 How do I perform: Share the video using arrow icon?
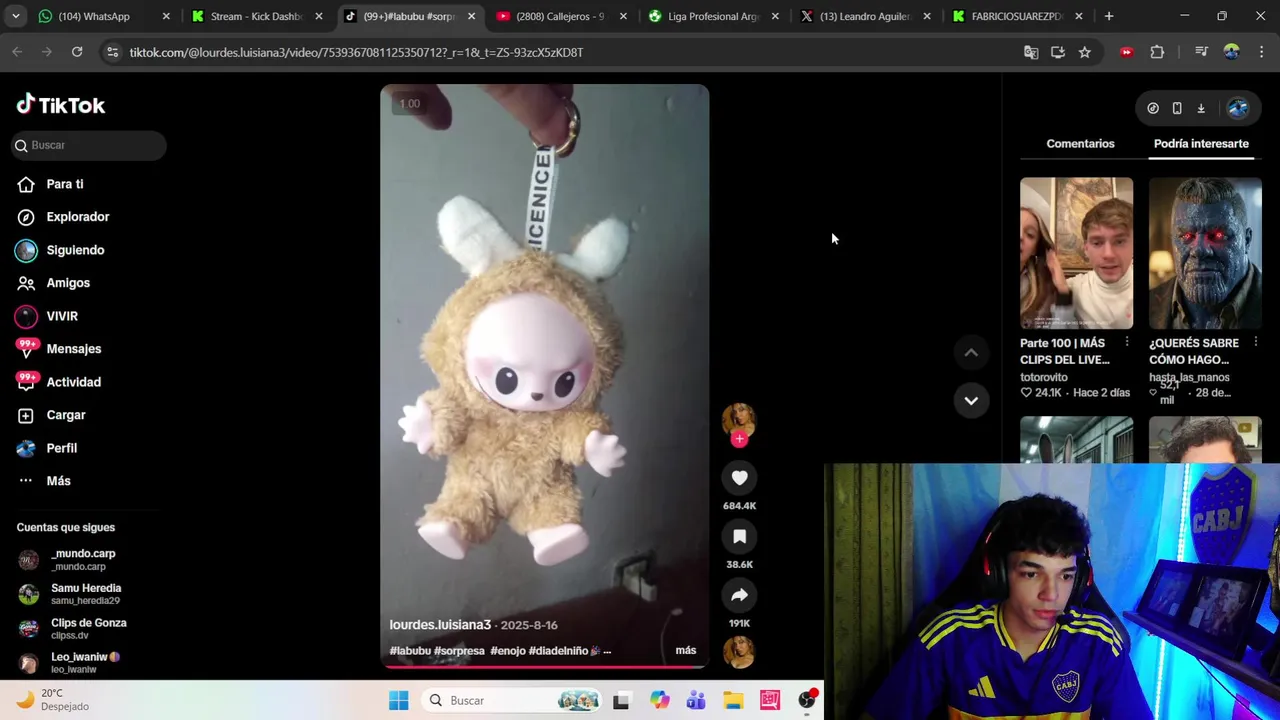pyautogui.click(x=739, y=595)
